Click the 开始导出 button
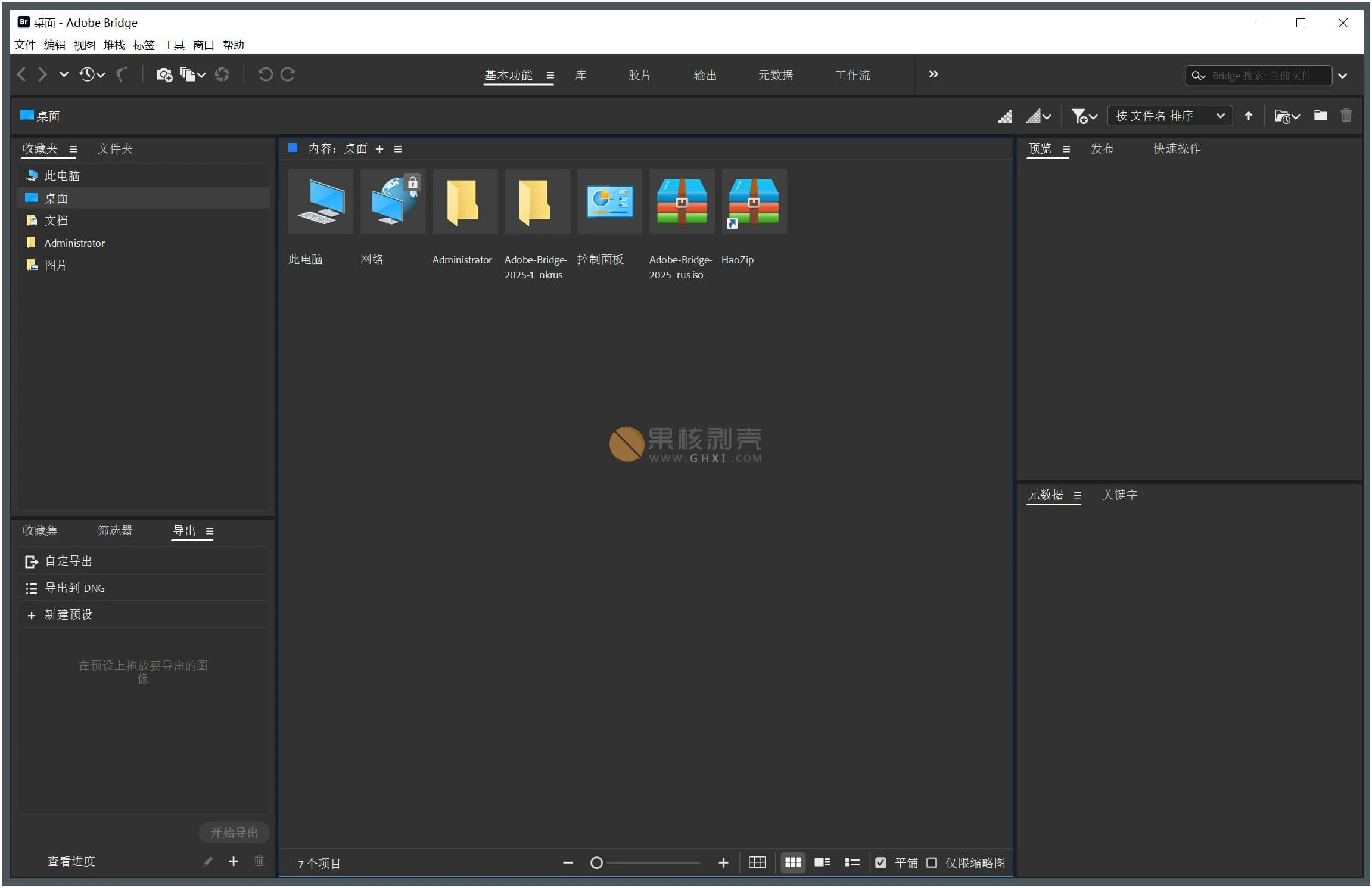Viewport: 1372px width, 888px height. click(234, 833)
